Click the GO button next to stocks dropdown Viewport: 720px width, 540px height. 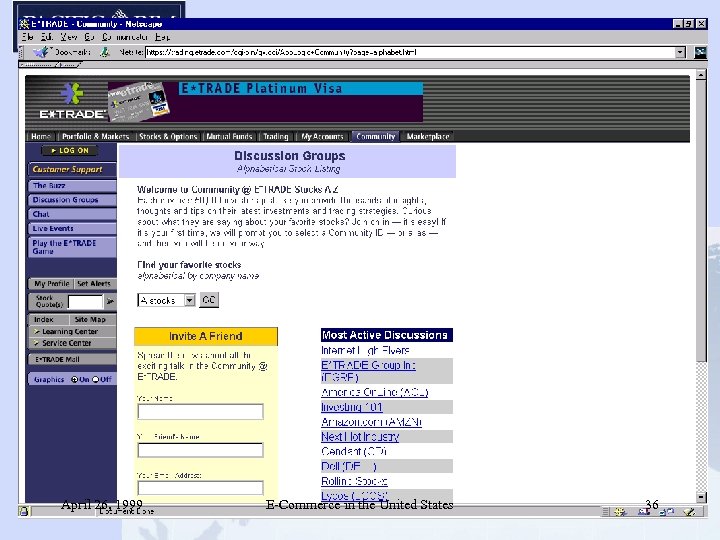(209, 300)
